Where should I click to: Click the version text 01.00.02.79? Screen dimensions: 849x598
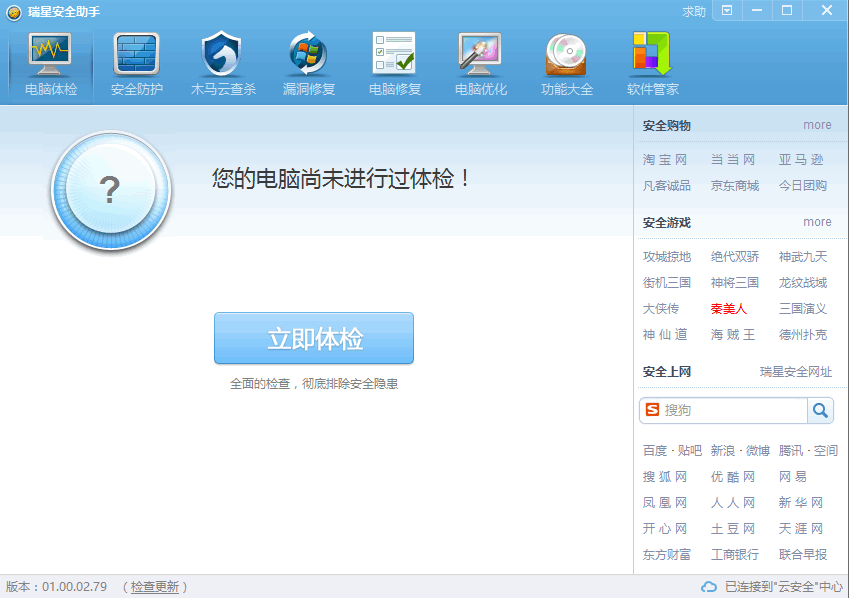point(75,587)
